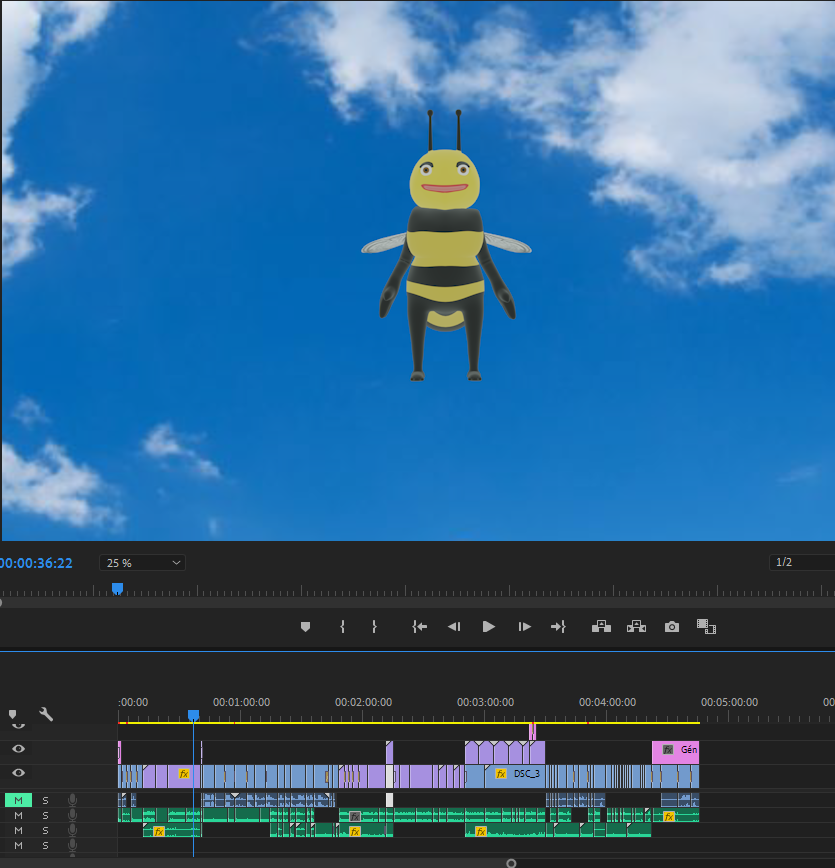Step back one frame
Screen dimensions: 835x868
pyautogui.click(x=454, y=627)
